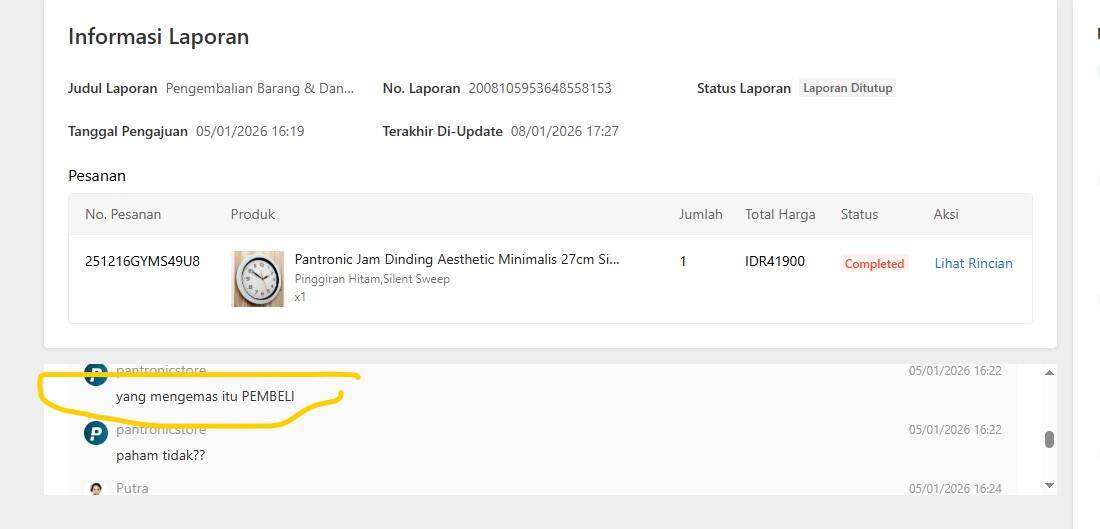This screenshot has width=1100, height=529.
Task: Click the chat scrollbar thumb
Action: click(1049, 439)
